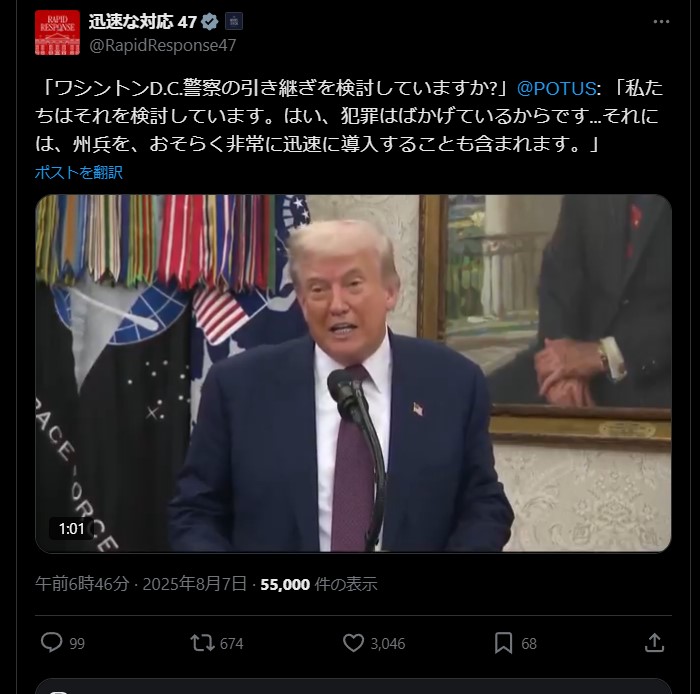Click the affiliation badge beside the verified check
The height and width of the screenshot is (694, 700).
234,21
